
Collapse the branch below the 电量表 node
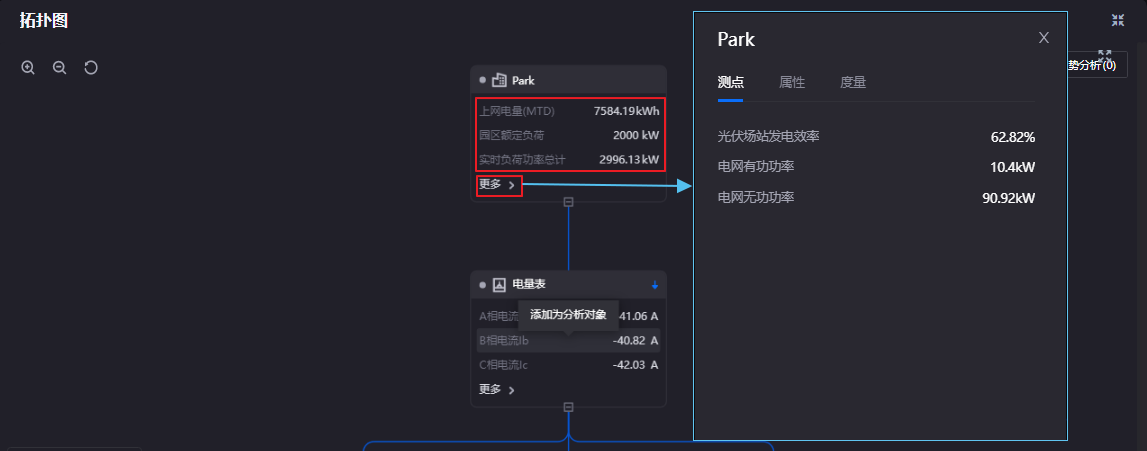(x=568, y=407)
